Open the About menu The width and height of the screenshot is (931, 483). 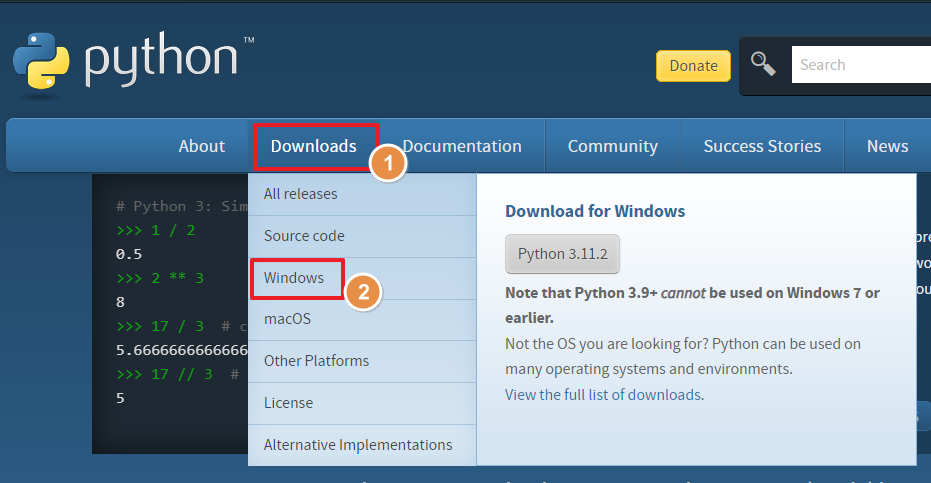tap(202, 146)
